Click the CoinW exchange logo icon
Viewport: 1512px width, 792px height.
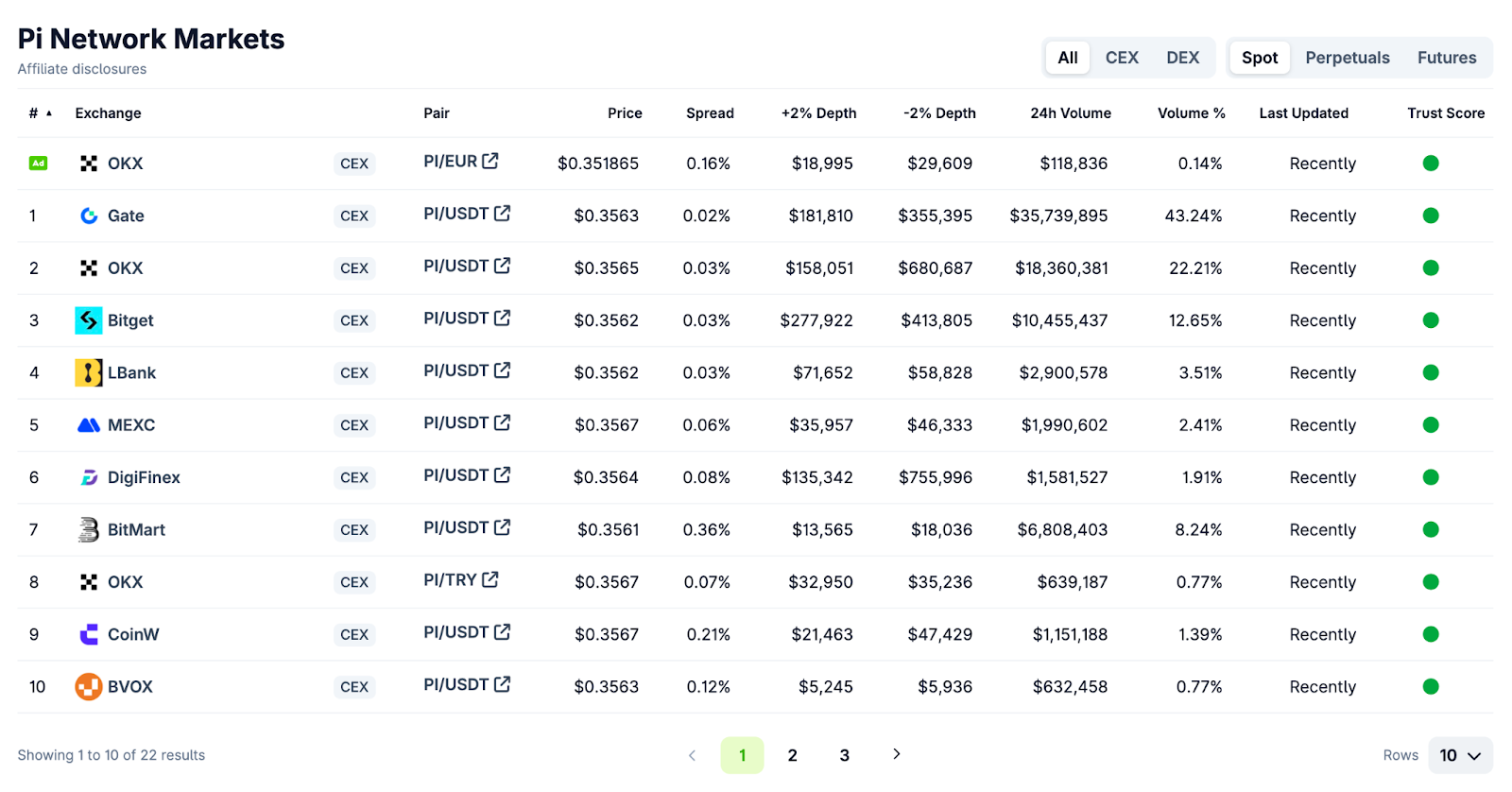[89, 634]
